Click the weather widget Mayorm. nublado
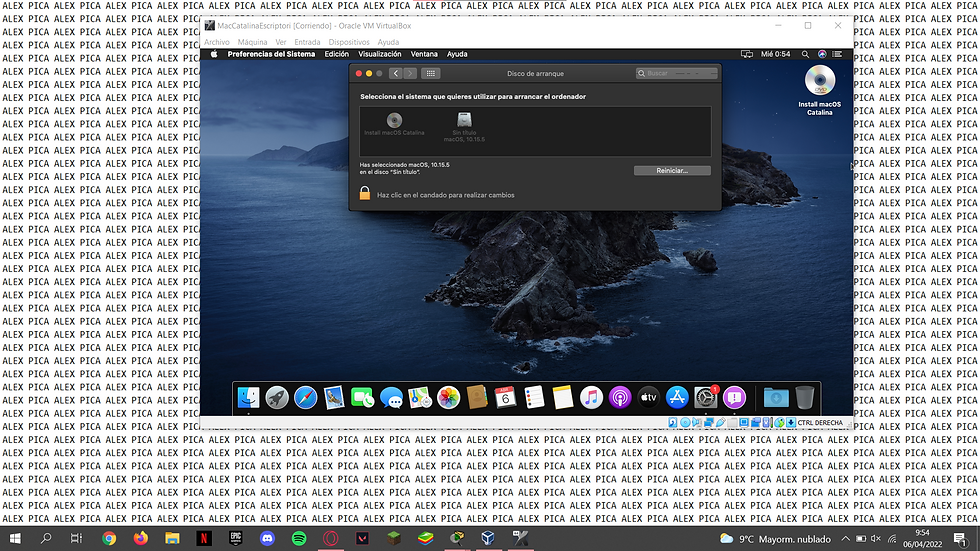Image resolution: width=980 pixels, height=551 pixels. pyautogui.click(x=775, y=539)
